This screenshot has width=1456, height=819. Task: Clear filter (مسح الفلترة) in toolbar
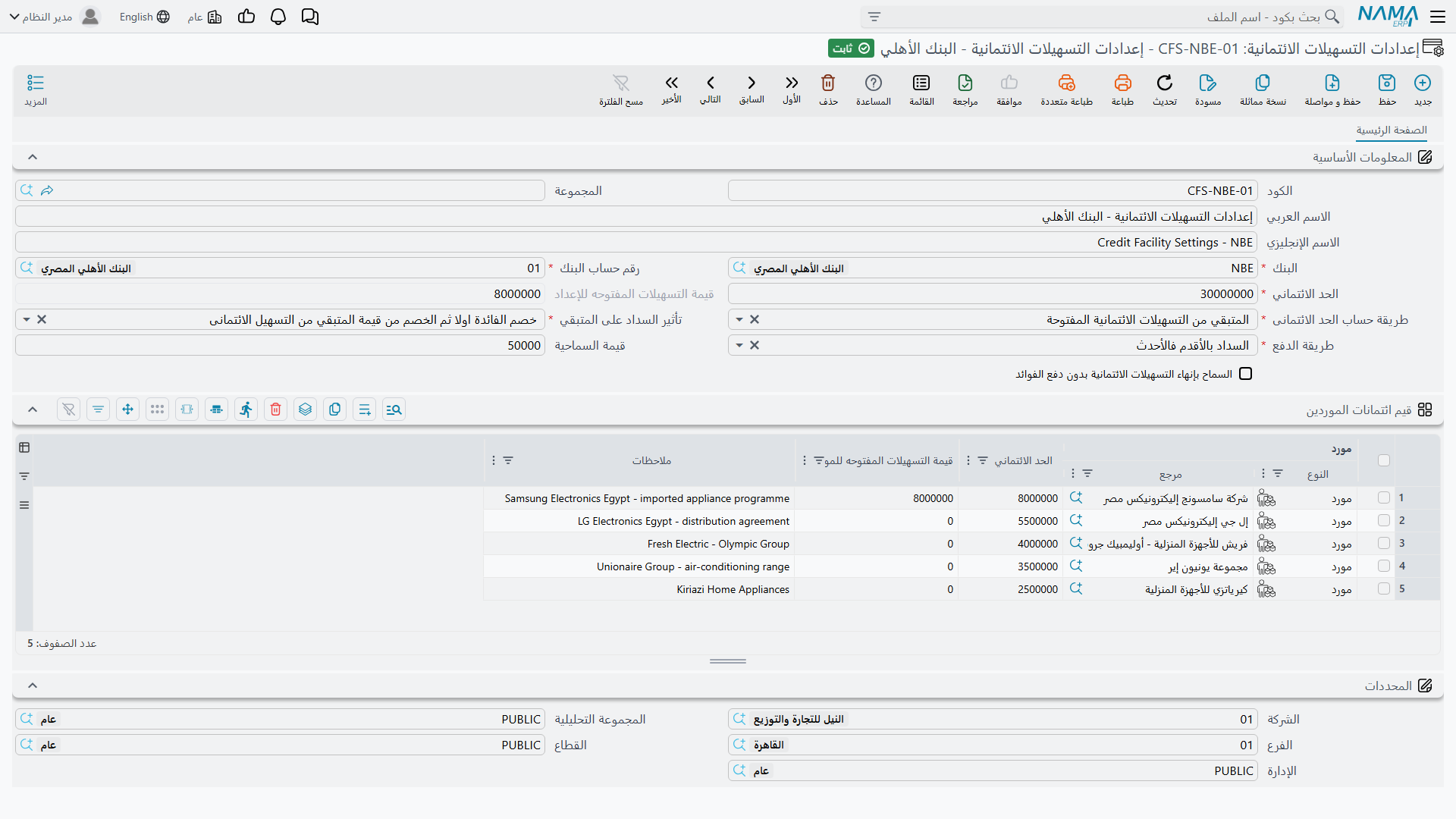coord(621,89)
